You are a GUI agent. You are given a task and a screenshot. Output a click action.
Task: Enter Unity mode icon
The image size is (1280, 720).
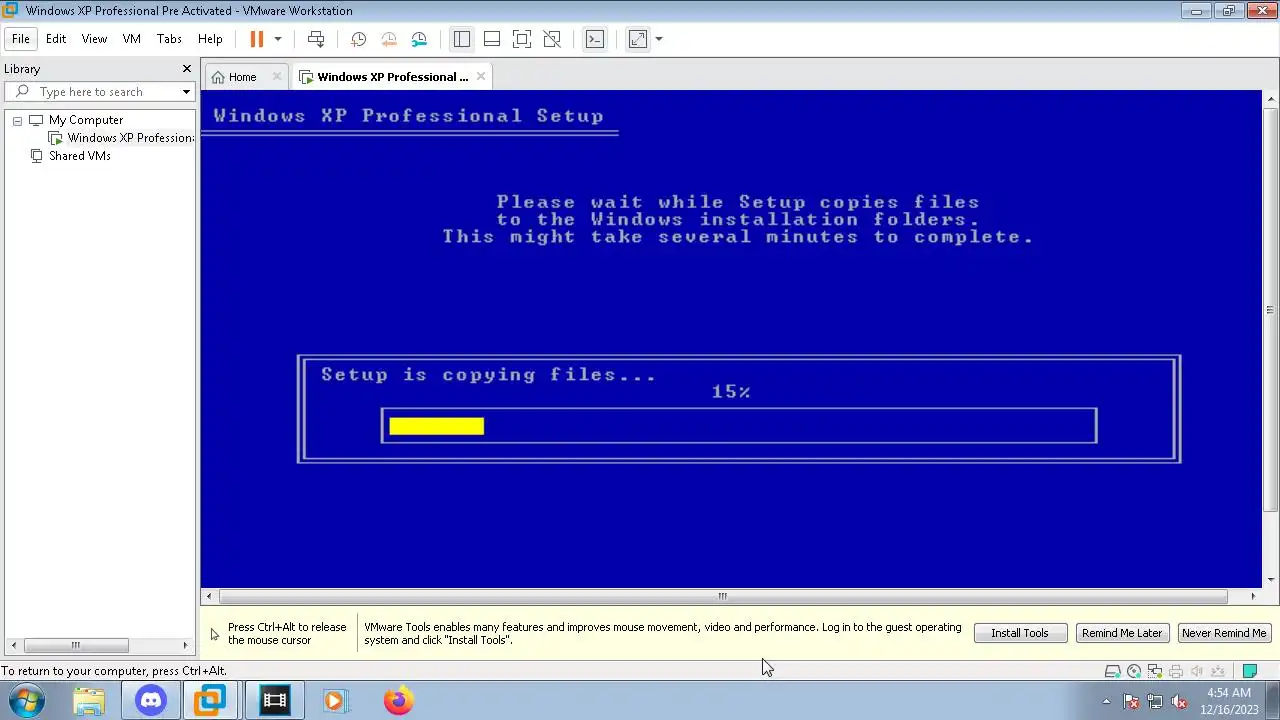(x=552, y=39)
